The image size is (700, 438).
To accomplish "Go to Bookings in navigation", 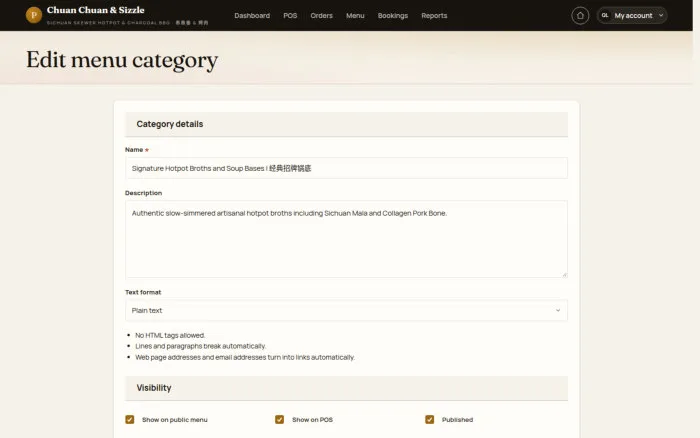I will pyautogui.click(x=393, y=16).
